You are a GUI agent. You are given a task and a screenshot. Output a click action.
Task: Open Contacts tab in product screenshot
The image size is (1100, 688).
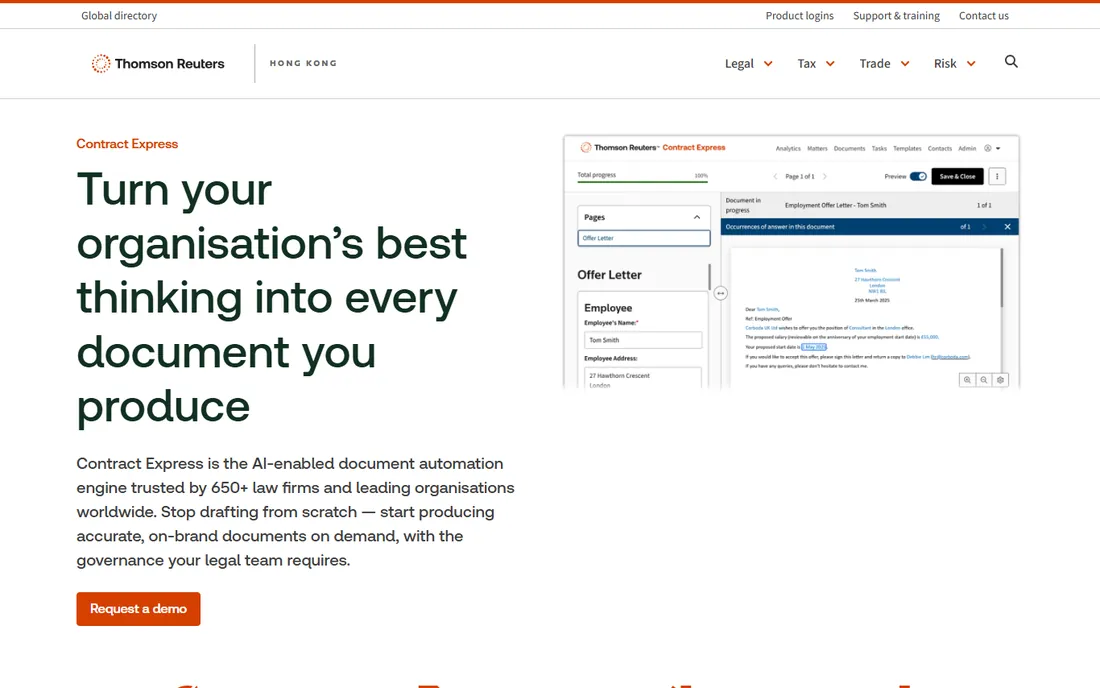coord(940,149)
